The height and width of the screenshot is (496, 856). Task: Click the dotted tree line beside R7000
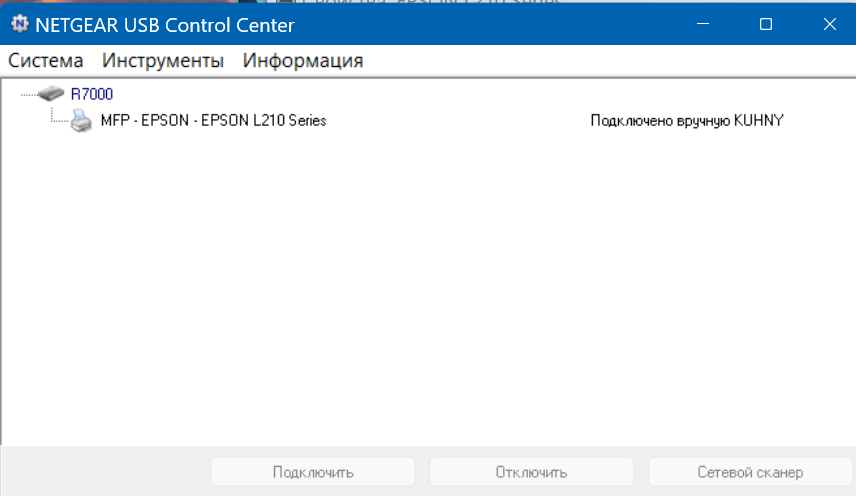(27, 95)
